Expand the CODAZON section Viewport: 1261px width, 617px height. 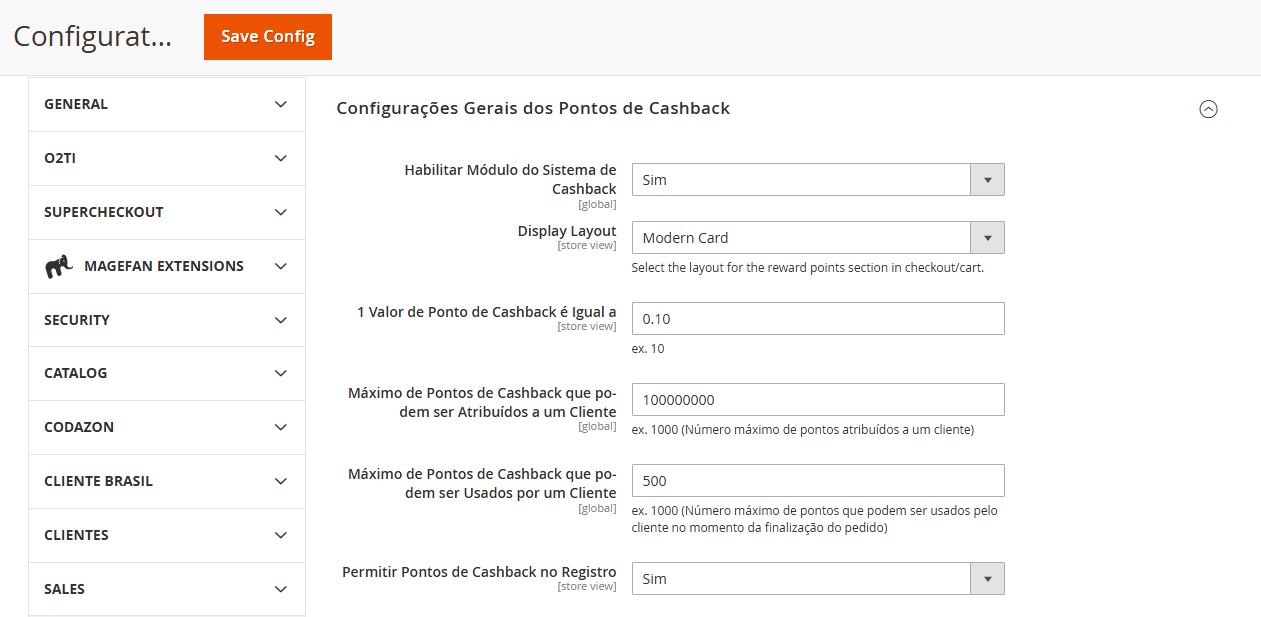click(x=166, y=427)
